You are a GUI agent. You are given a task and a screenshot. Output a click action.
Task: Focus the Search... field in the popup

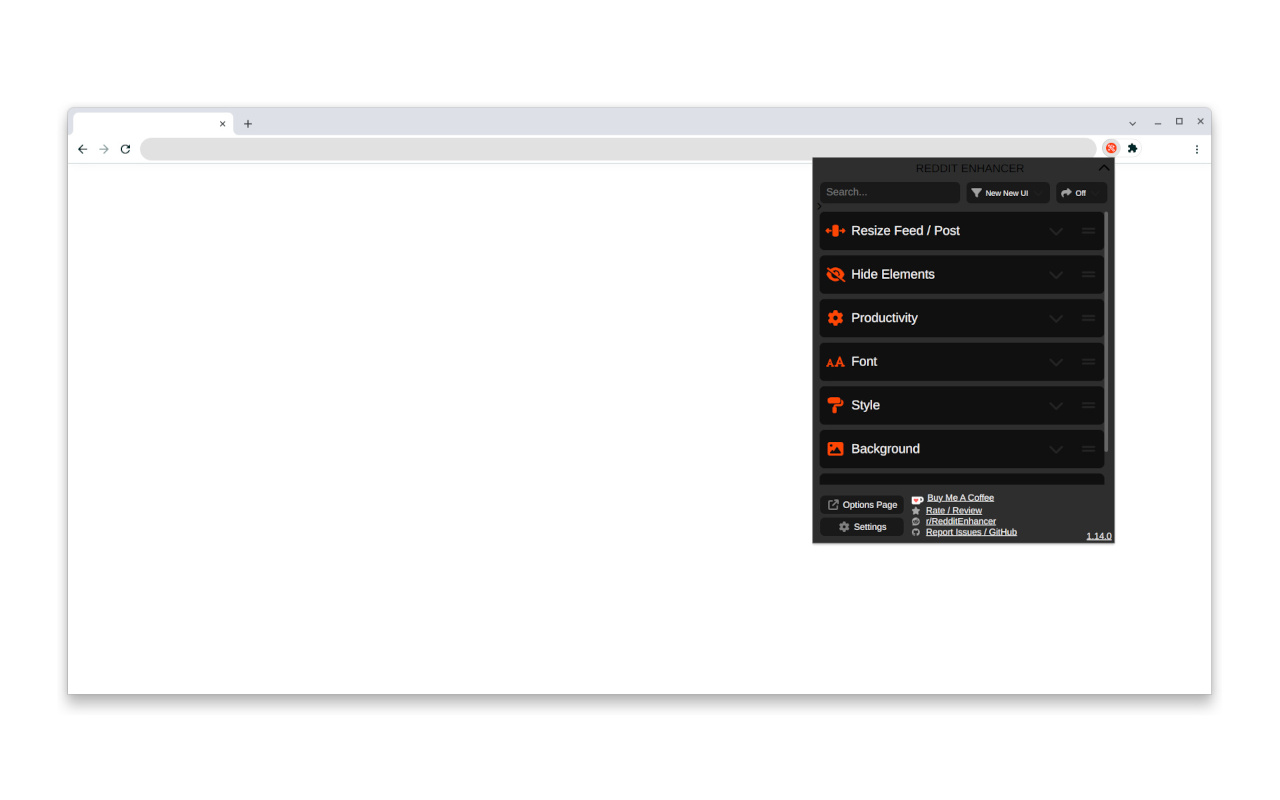coord(890,192)
